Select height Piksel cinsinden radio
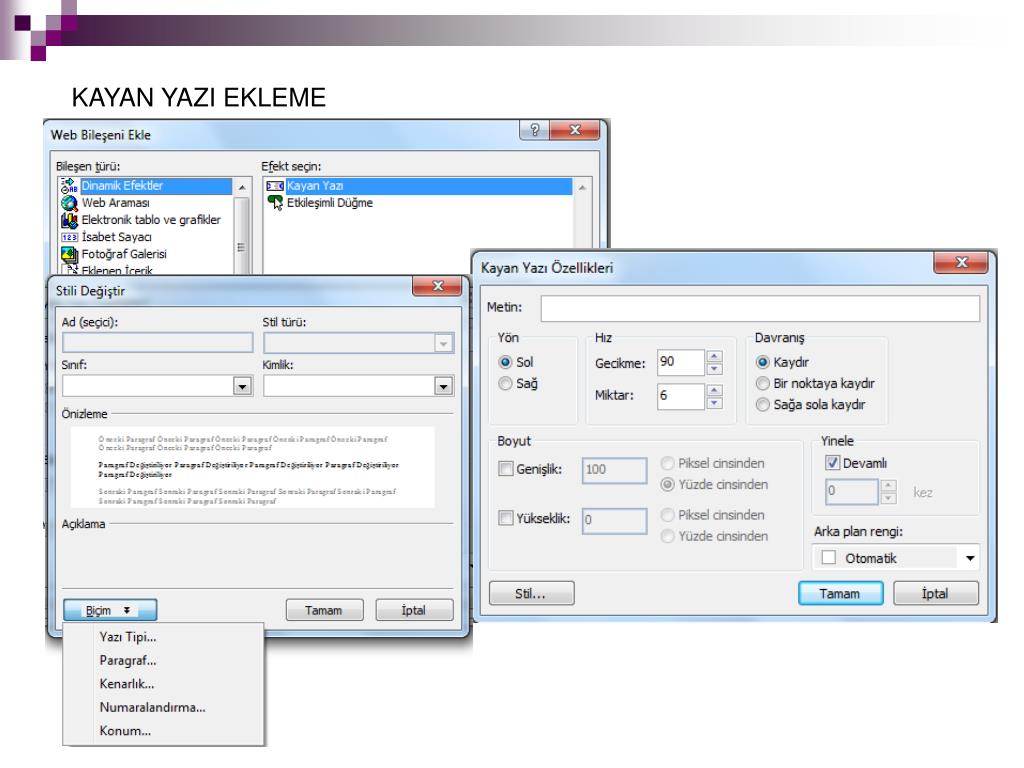The width and height of the screenshot is (1024, 768). pos(667,515)
